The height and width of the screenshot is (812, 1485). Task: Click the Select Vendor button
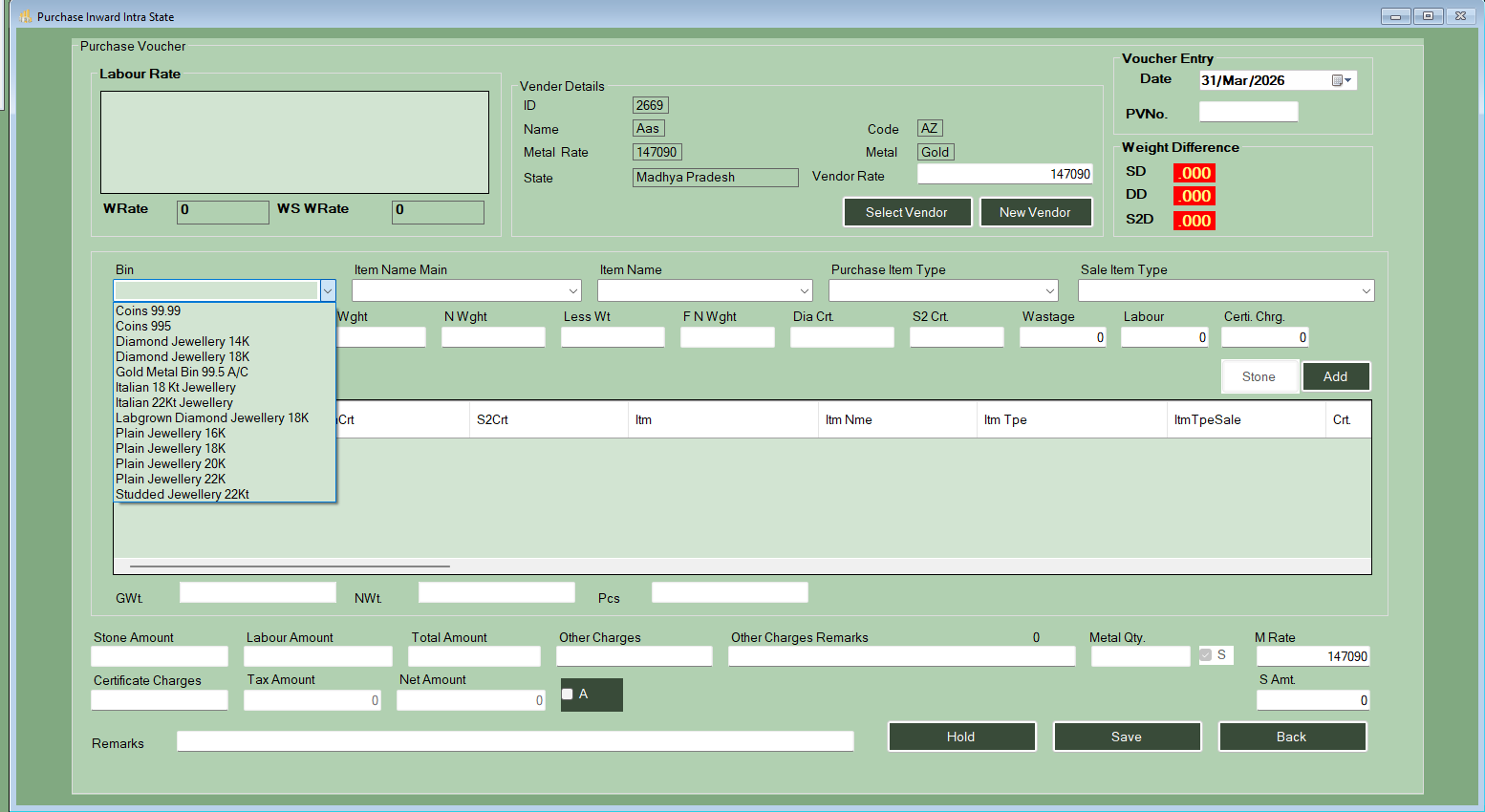point(907,212)
